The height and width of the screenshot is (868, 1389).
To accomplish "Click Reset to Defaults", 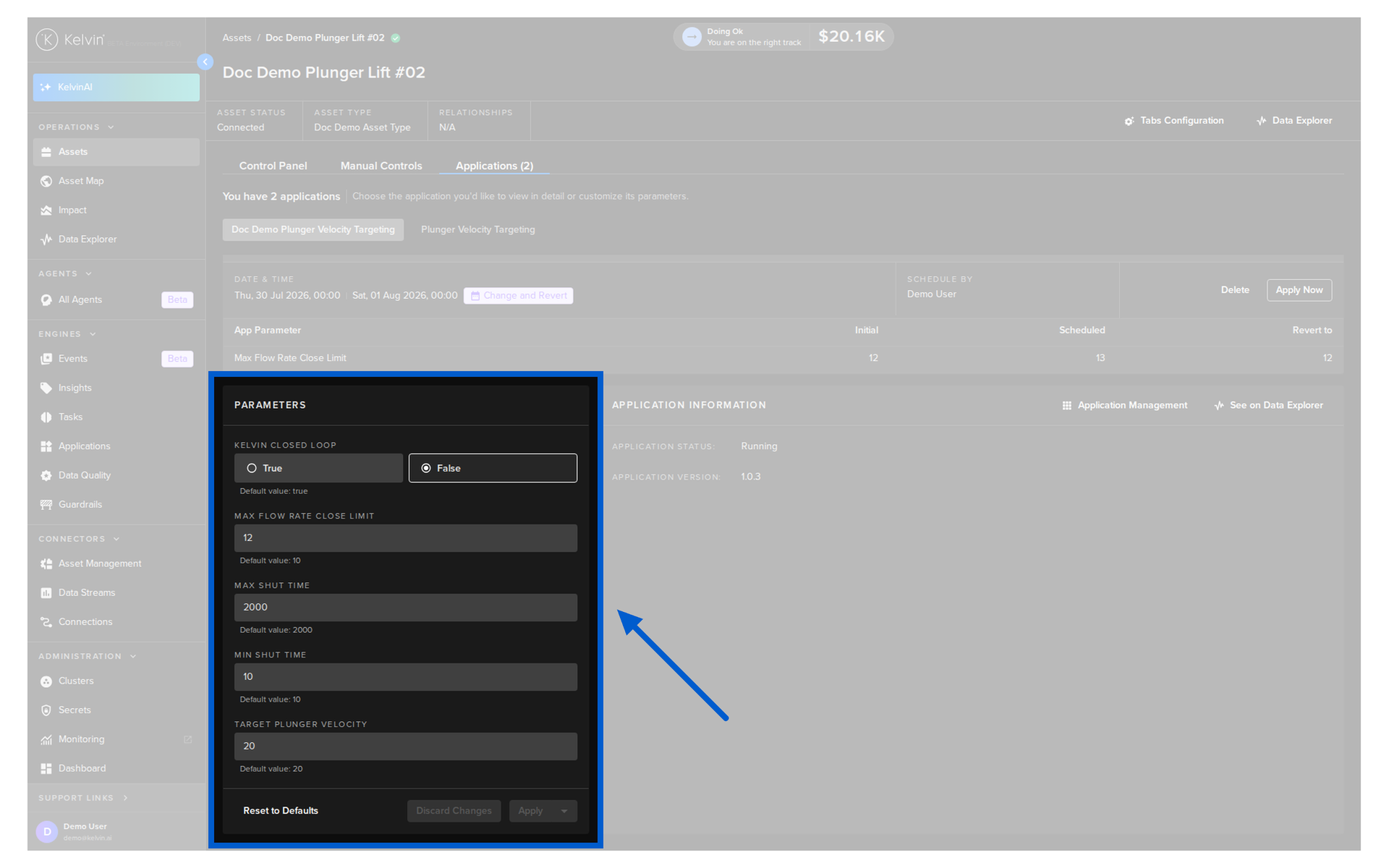I will click(x=281, y=811).
